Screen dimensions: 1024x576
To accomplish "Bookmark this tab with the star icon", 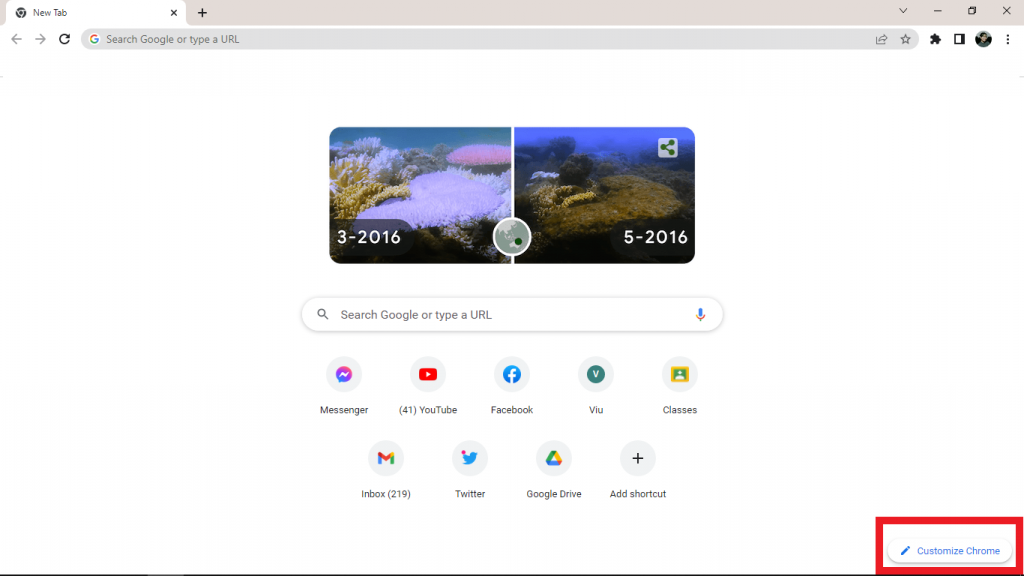I will click(905, 39).
